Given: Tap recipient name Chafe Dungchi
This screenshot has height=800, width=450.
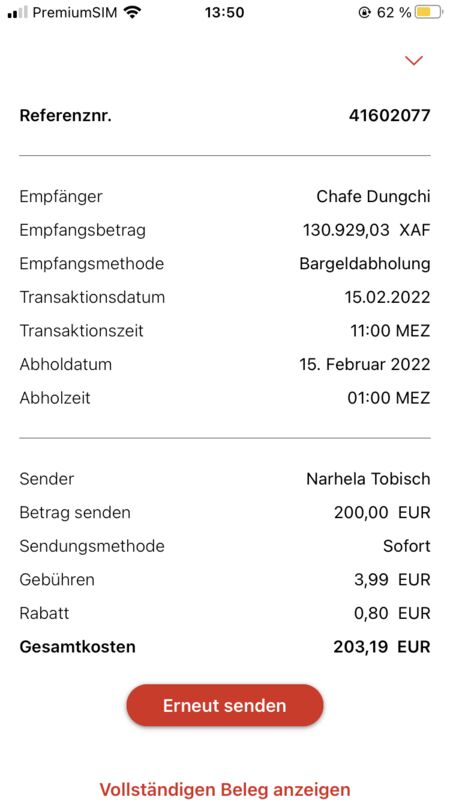Looking at the screenshot, I should coord(373,196).
